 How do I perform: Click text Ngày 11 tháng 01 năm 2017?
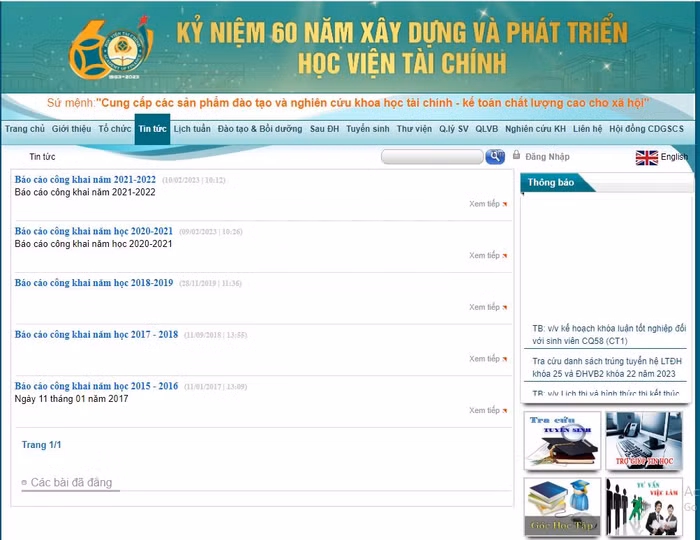[71, 399]
